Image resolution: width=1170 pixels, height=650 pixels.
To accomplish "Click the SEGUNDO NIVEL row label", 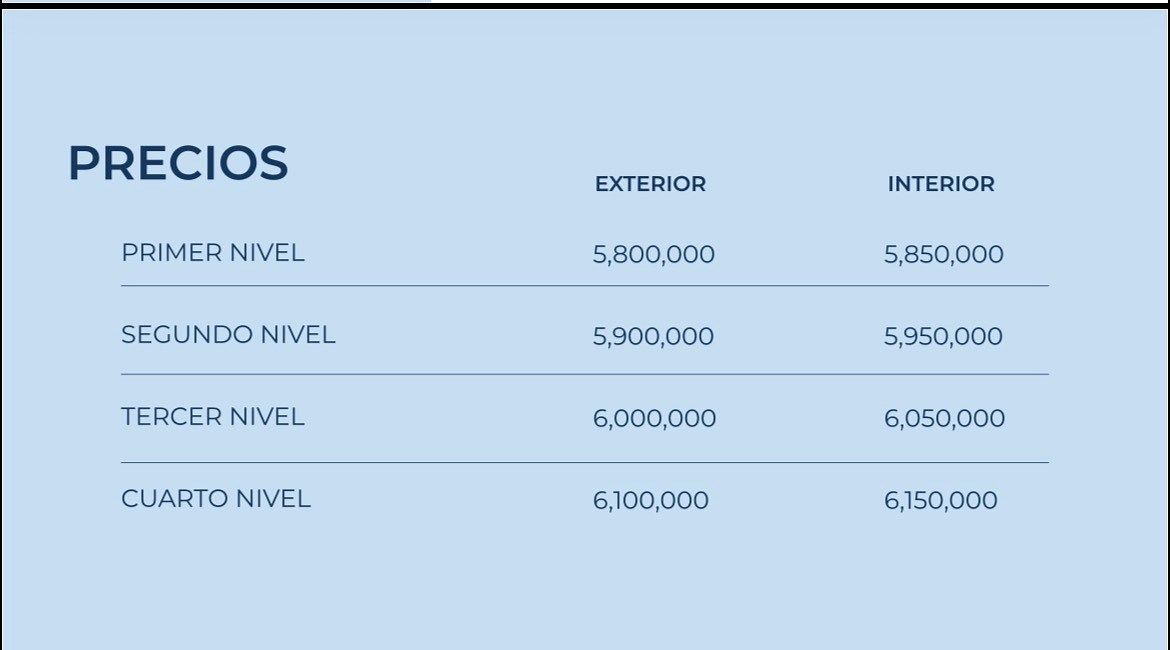I will (x=228, y=334).
